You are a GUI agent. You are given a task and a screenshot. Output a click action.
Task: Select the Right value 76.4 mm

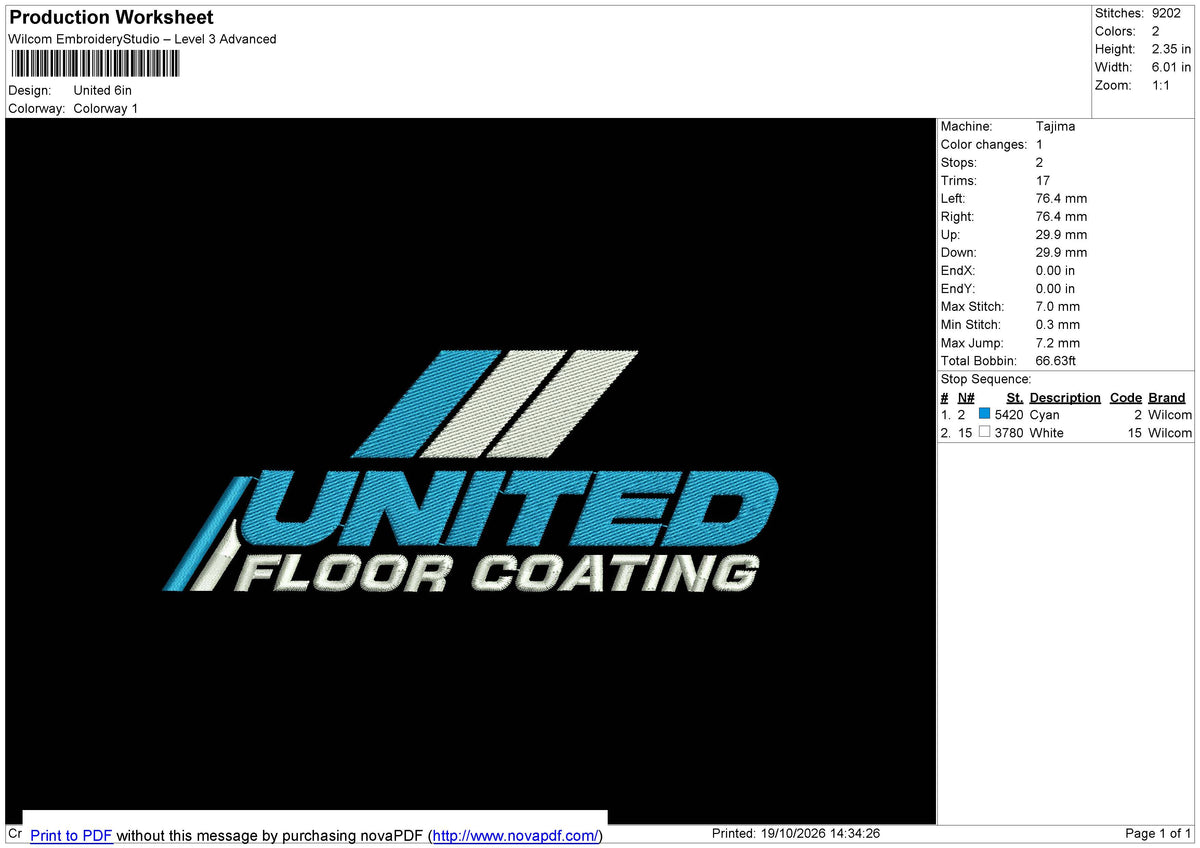pos(1061,216)
